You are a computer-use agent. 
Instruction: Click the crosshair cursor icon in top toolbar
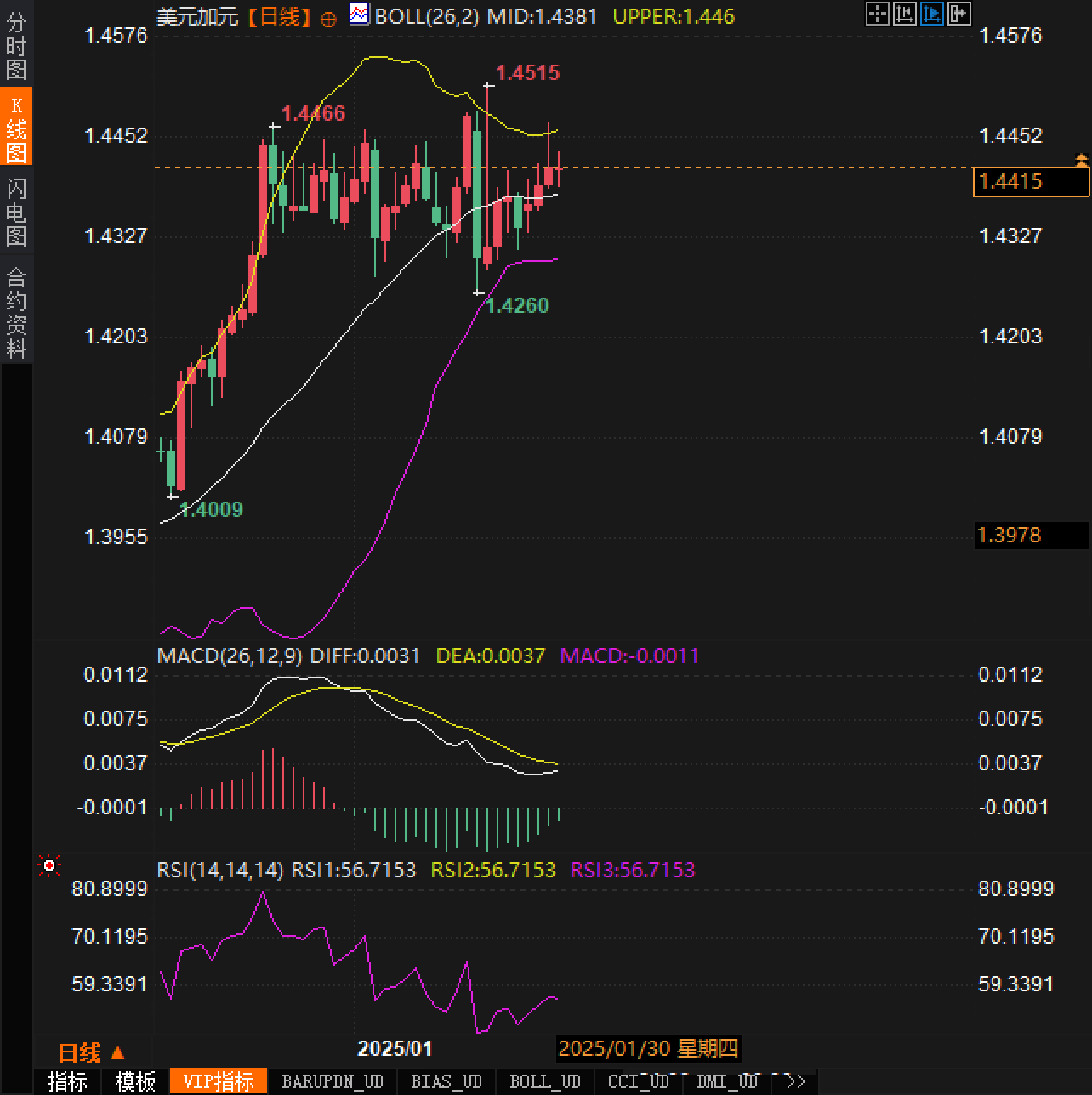877,14
